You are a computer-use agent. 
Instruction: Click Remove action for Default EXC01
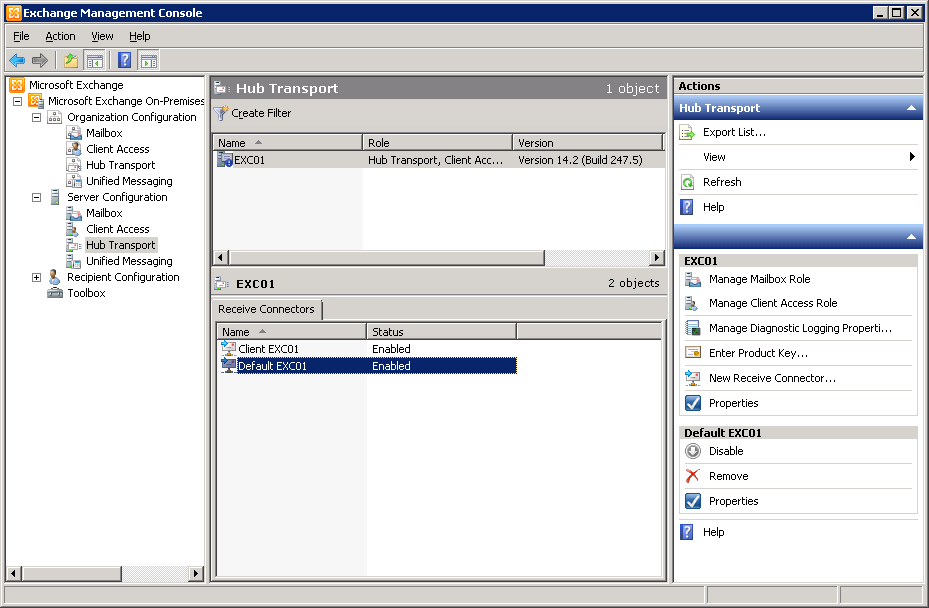pyautogui.click(x=728, y=476)
